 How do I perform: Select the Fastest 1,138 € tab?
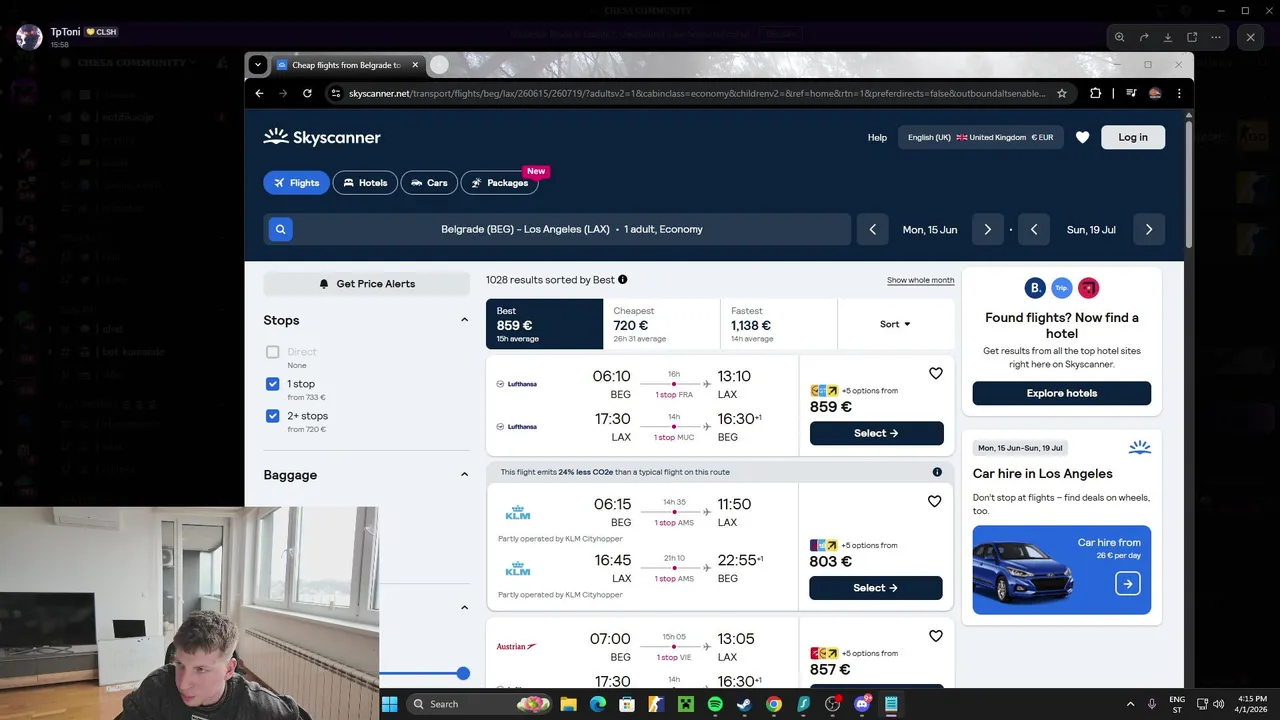778,324
